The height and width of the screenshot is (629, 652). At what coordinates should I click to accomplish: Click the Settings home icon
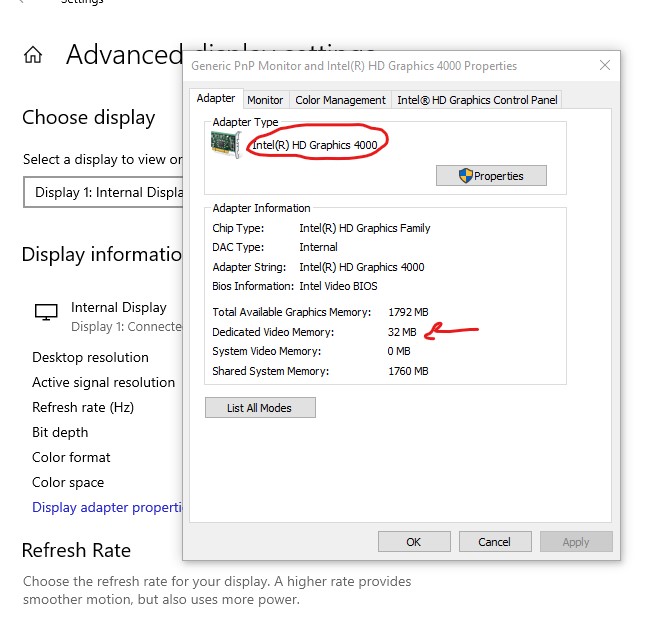click(x=33, y=55)
